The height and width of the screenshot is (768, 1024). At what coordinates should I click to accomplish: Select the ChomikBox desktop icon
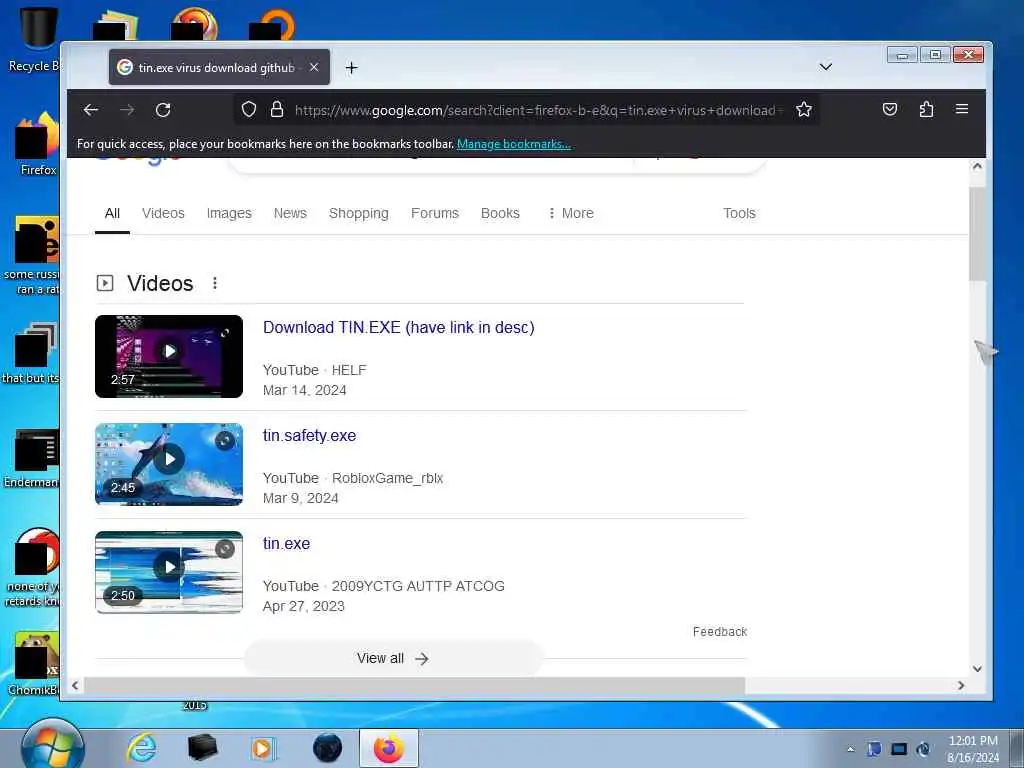click(x=35, y=664)
